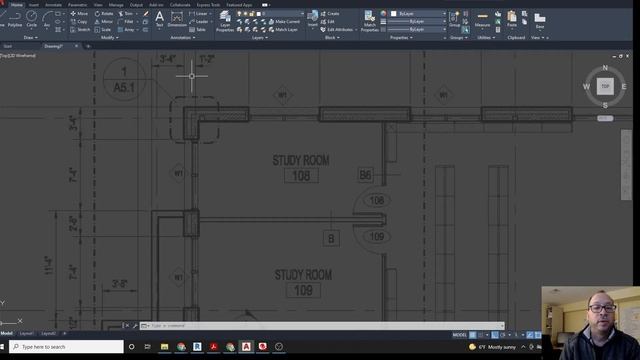Viewport: 640px width, 360px height.
Task: Click the Measure utility tool
Action: point(482,19)
